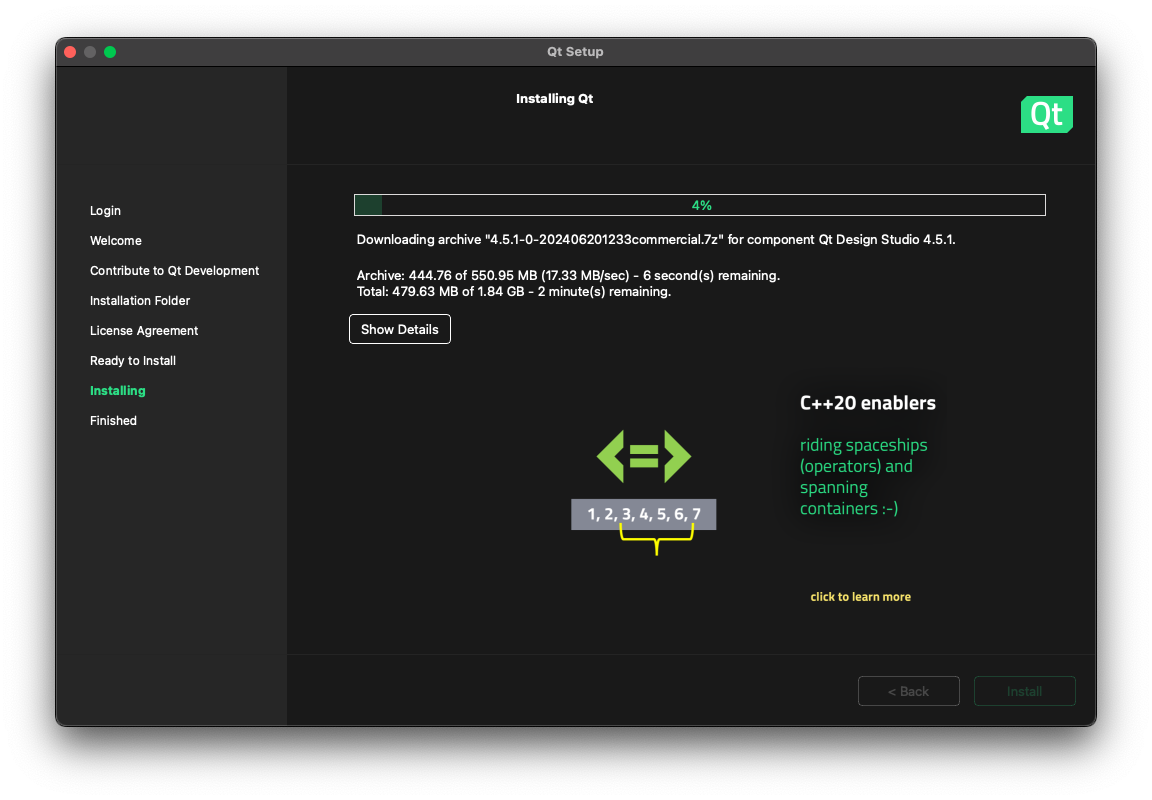Click the C++20 enablers heading
Image resolution: width=1152 pixels, height=800 pixels.
coord(868,404)
